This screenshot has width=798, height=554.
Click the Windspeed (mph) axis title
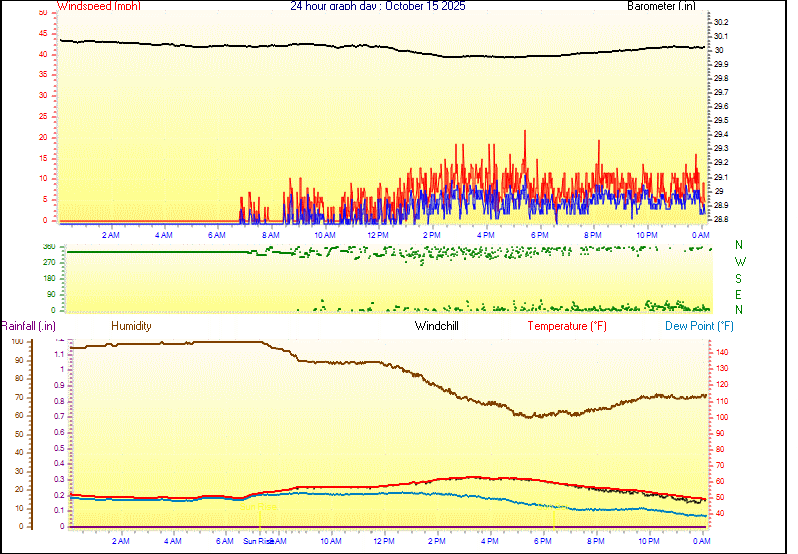point(99,6)
